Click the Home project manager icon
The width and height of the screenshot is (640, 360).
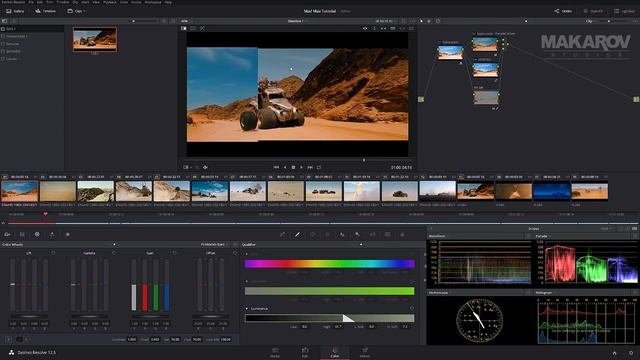click(614, 353)
